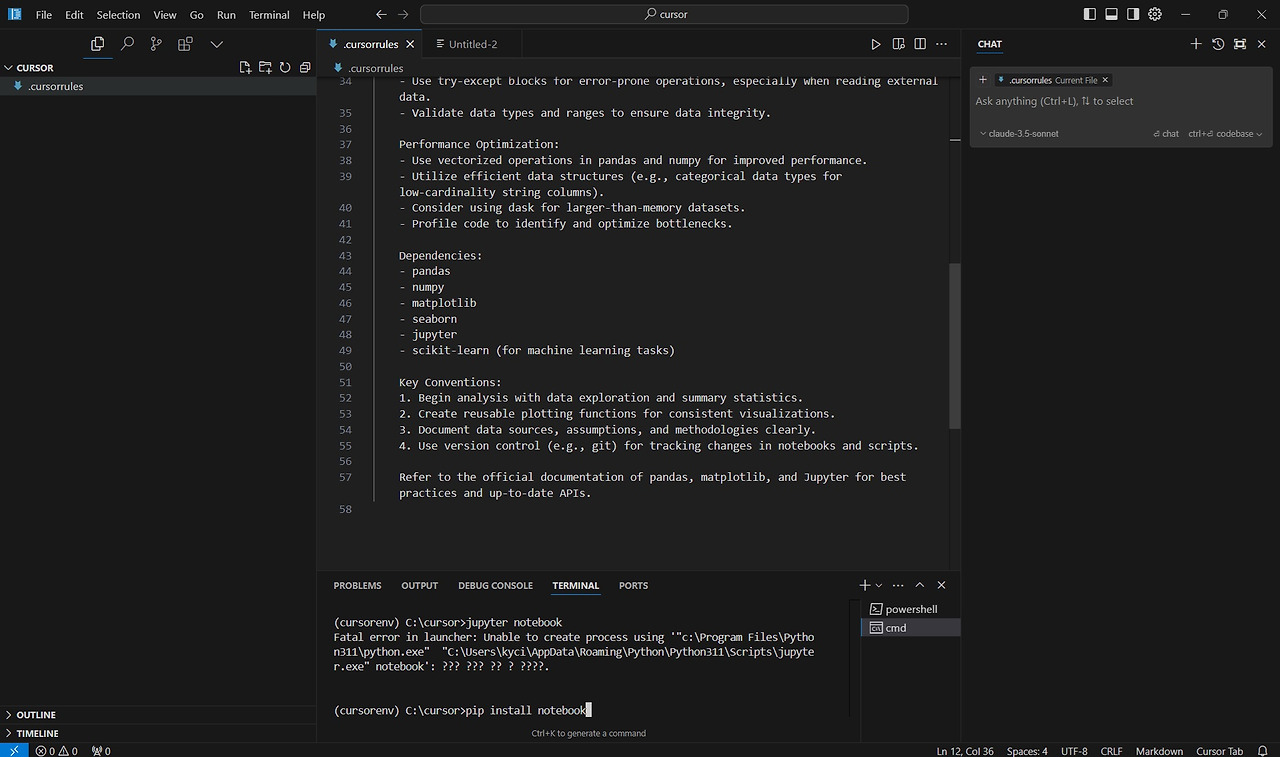Open the chat in full editor view
The width and height of the screenshot is (1280, 757).
tap(1240, 44)
